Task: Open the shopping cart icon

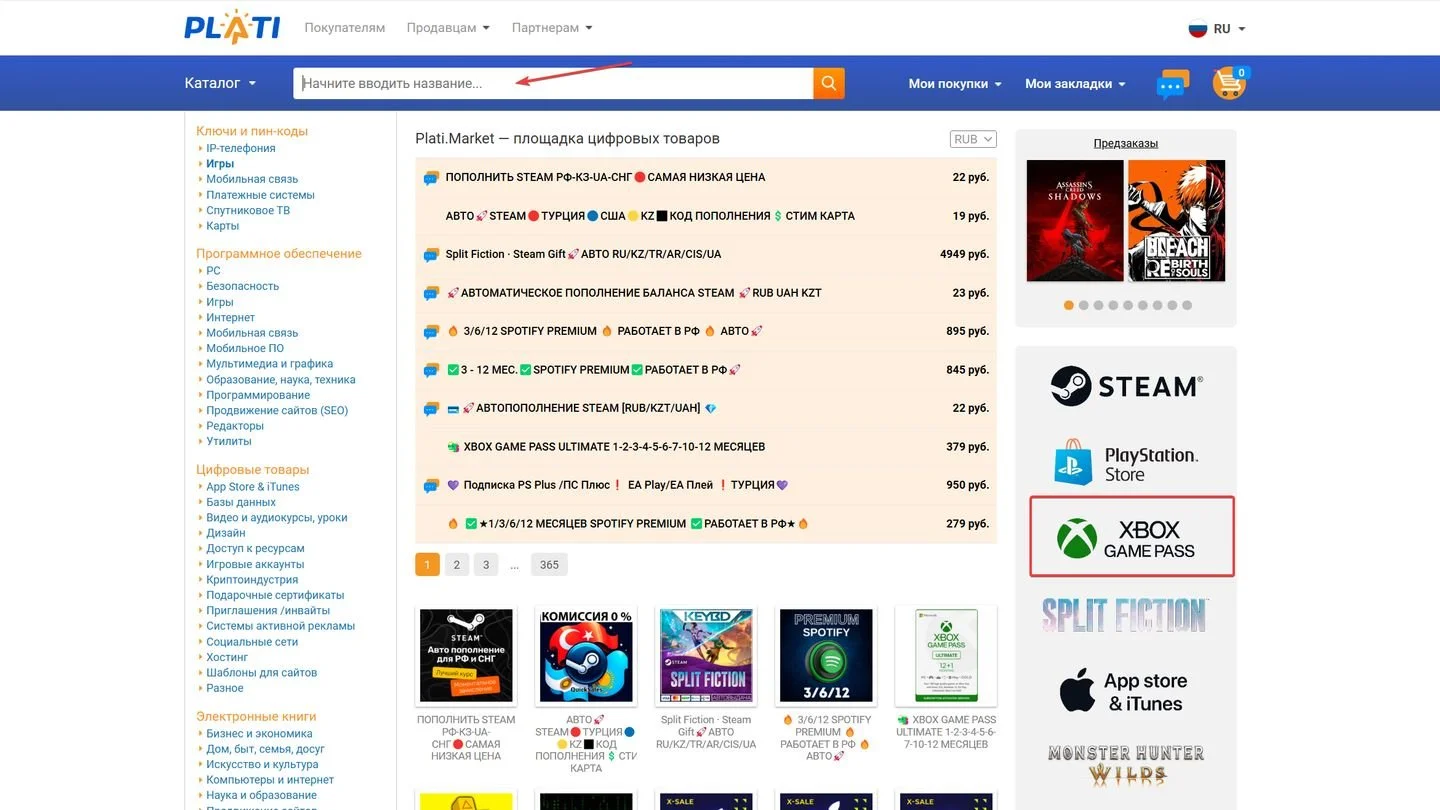Action: click(x=1230, y=83)
